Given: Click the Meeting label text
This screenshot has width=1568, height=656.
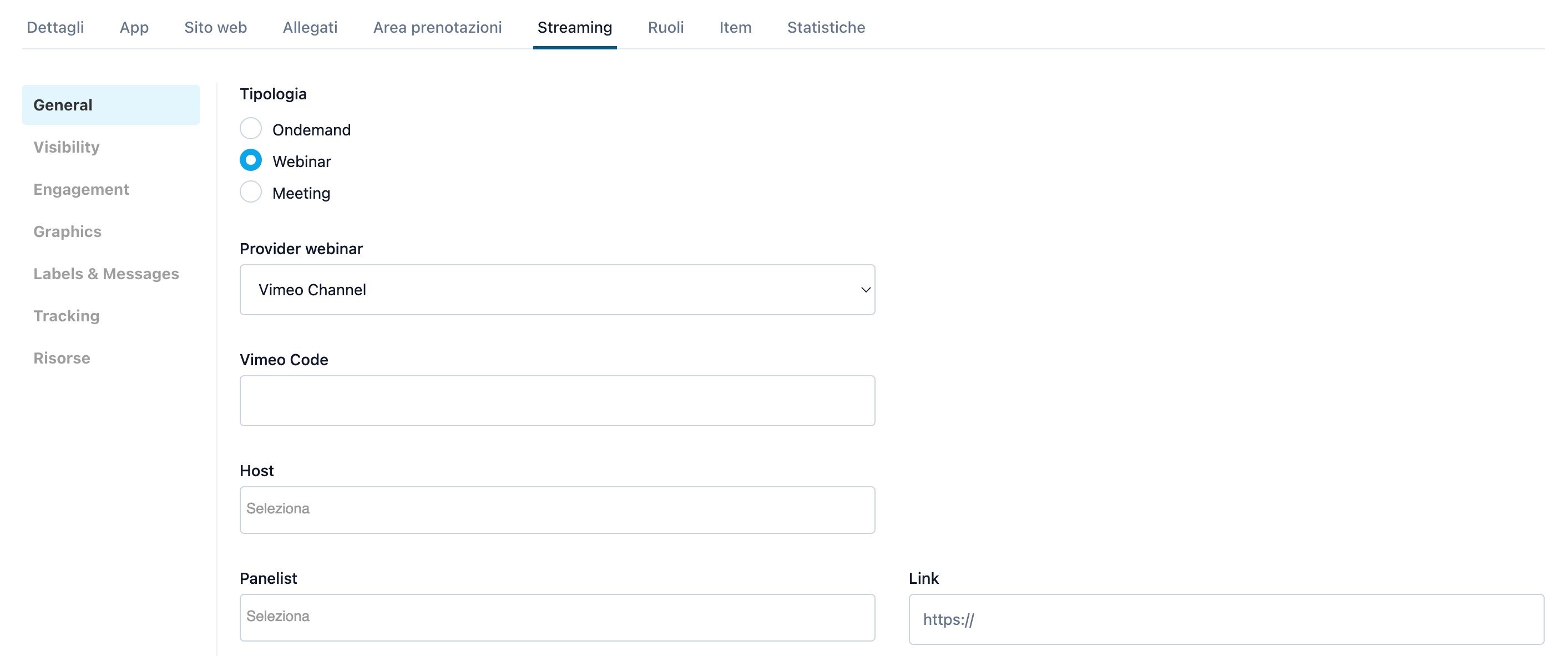Looking at the screenshot, I should click(x=301, y=193).
